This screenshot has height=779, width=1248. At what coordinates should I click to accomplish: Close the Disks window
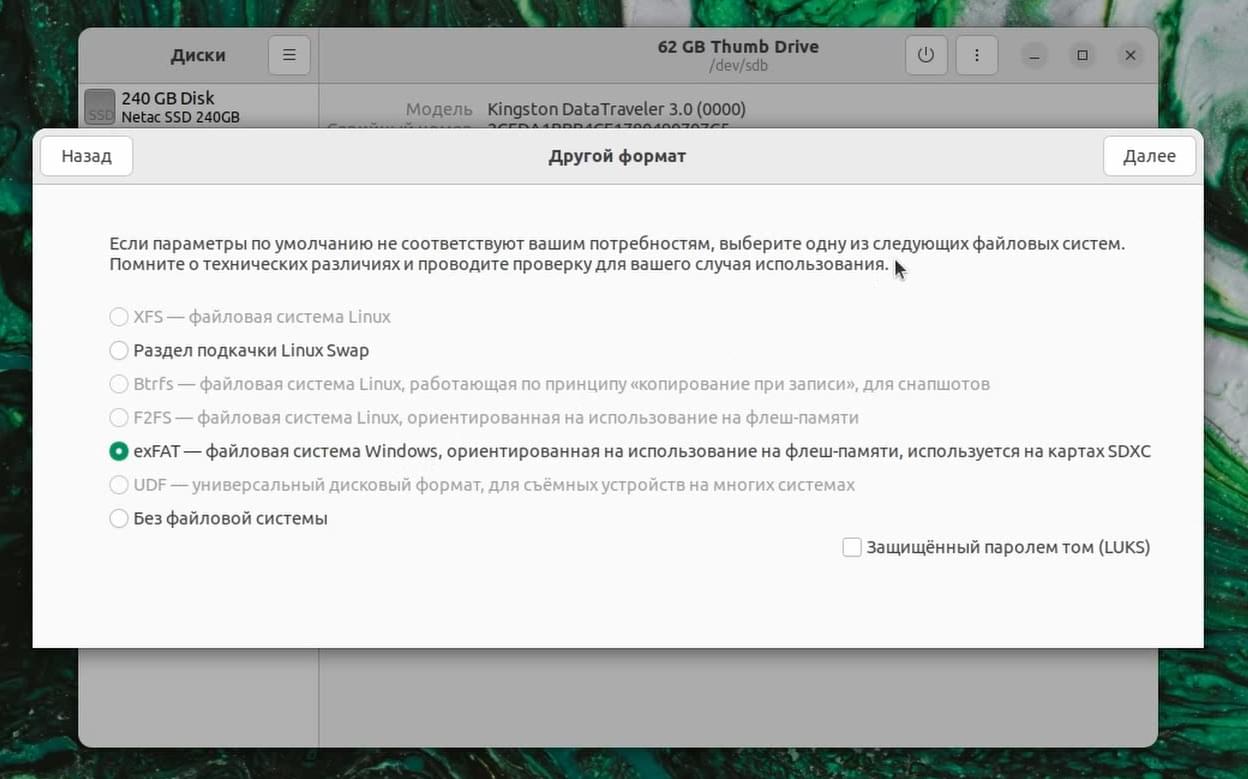click(x=1130, y=56)
